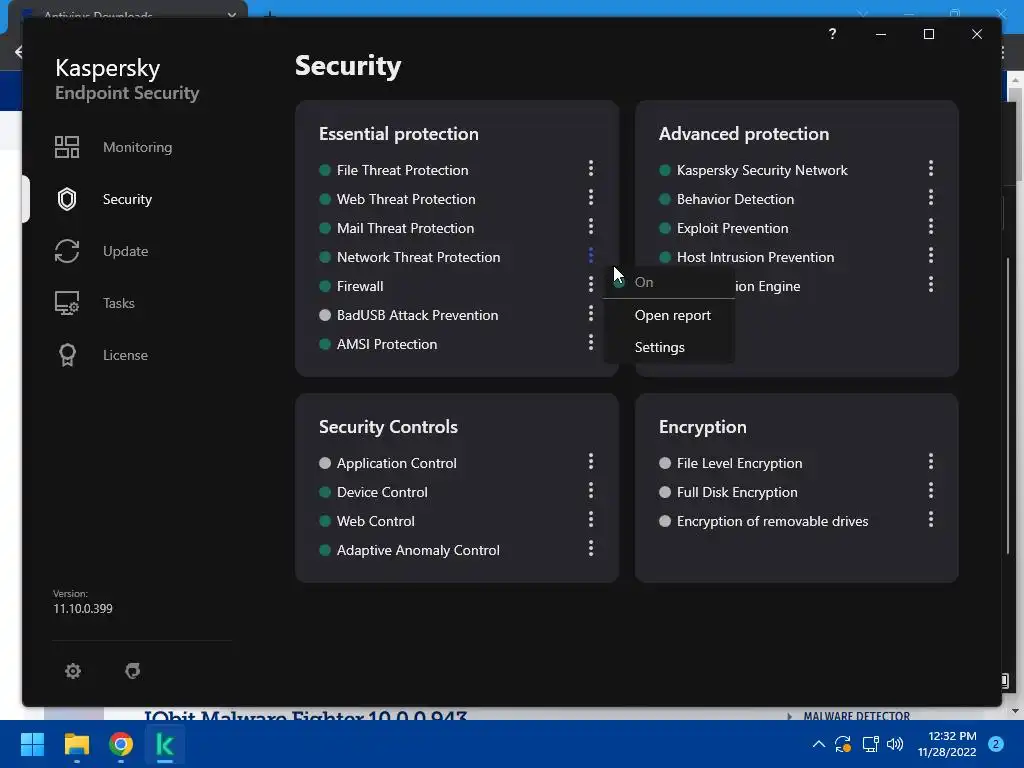Go to Update in sidebar

(125, 251)
